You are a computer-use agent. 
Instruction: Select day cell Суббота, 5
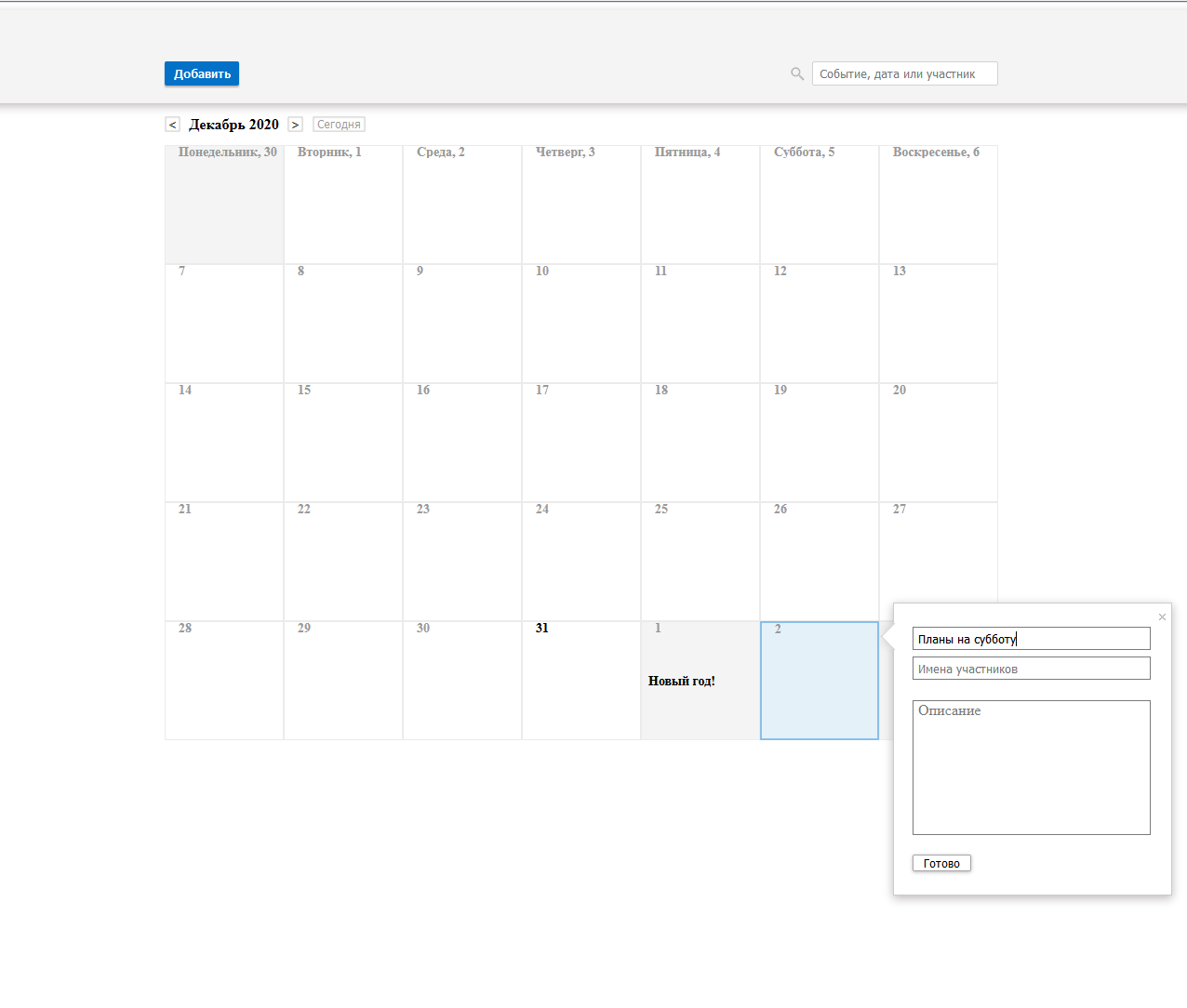click(820, 205)
